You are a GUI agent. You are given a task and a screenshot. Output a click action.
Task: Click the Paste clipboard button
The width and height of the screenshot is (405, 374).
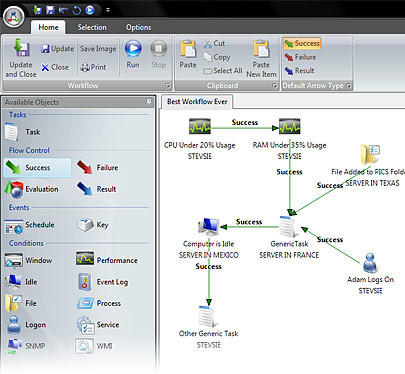[x=188, y=54]
